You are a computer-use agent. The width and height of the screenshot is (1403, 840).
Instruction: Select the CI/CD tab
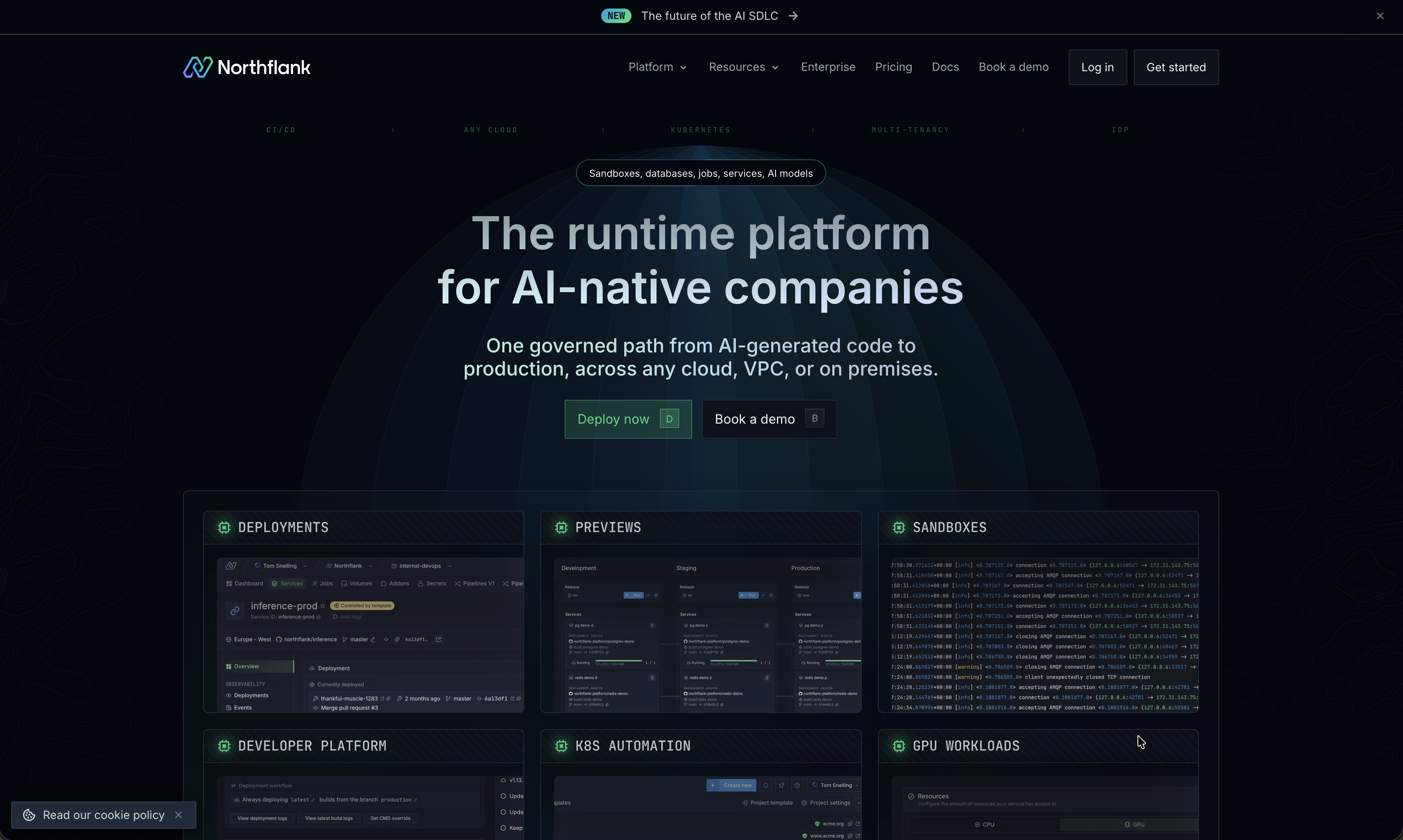point(281,129)
